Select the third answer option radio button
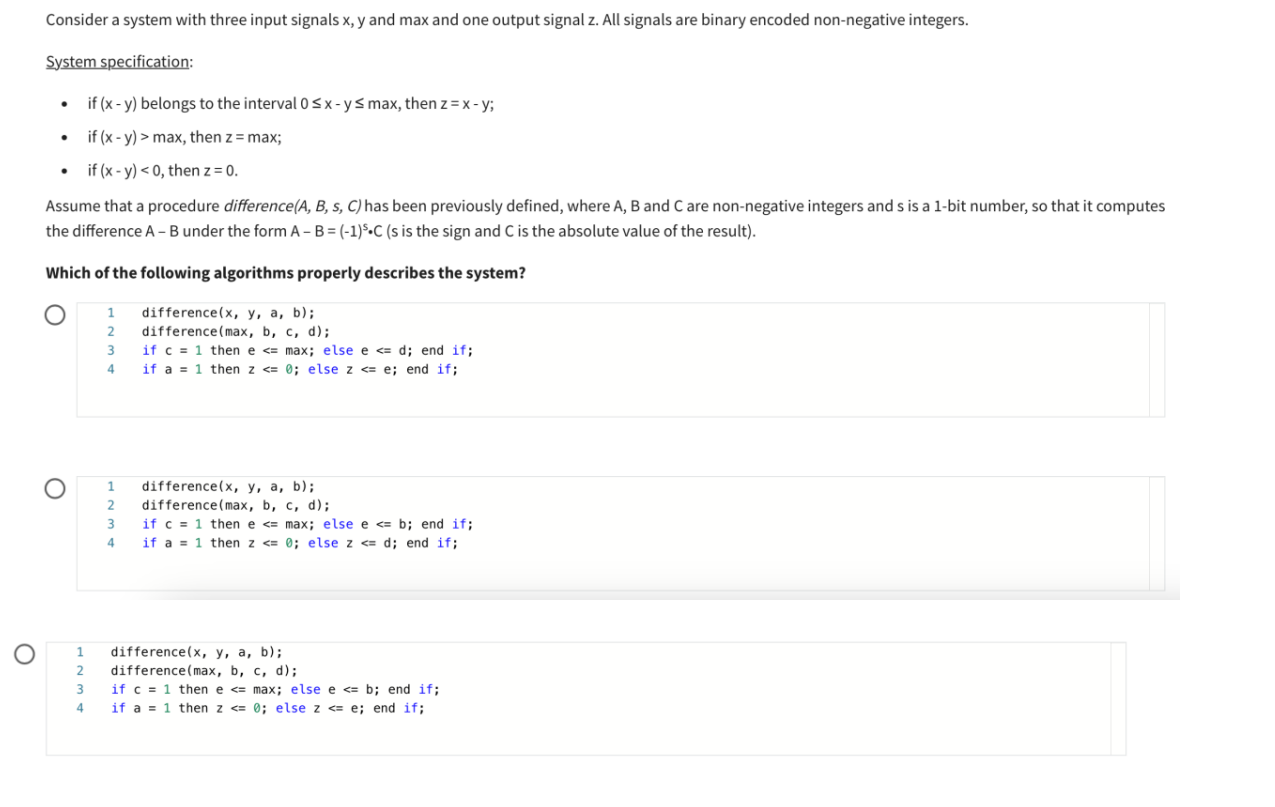1275x807 pixels. pos(25,652)
